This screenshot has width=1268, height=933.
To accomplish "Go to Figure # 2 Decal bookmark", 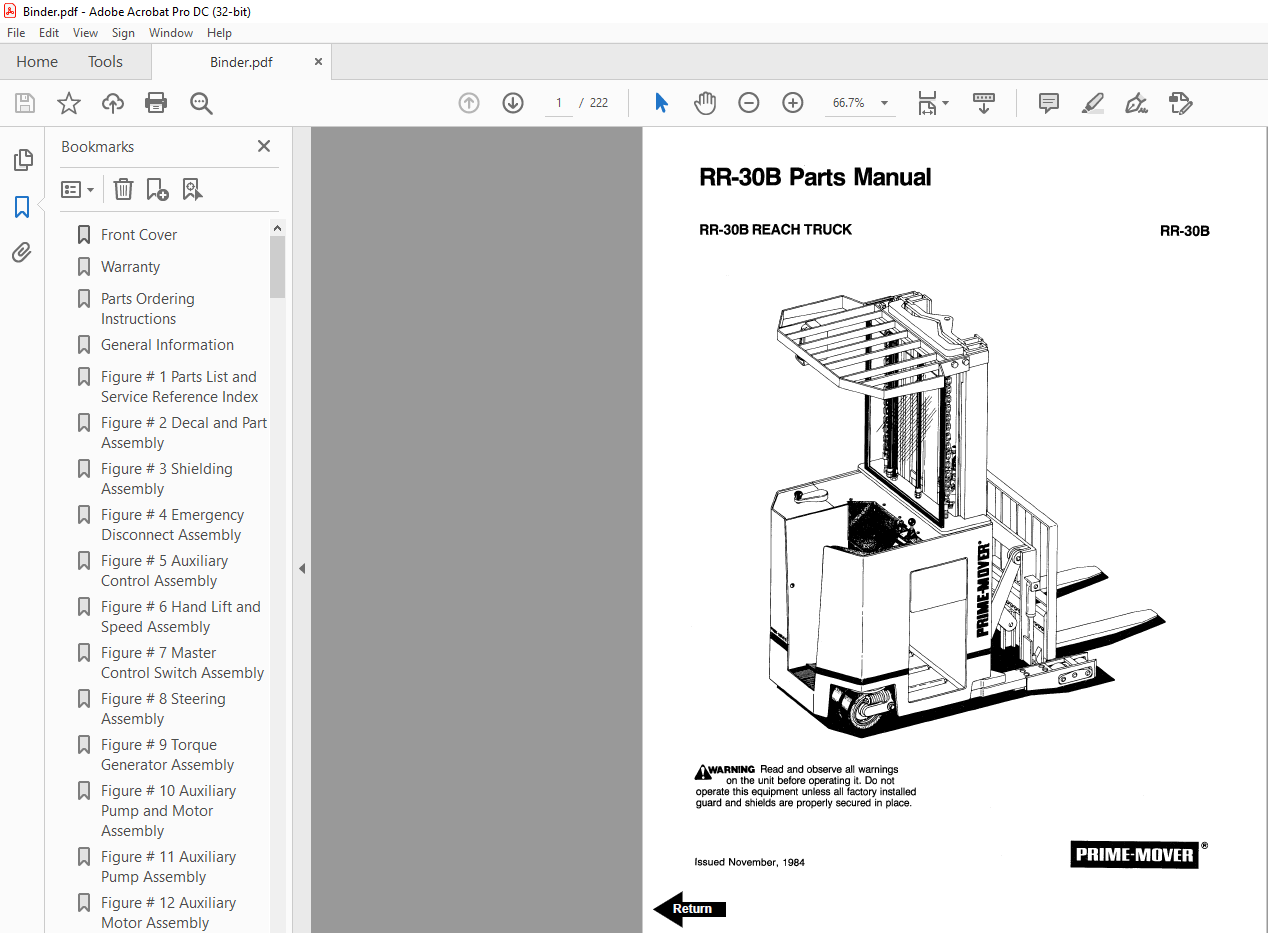I will (183, 433).
